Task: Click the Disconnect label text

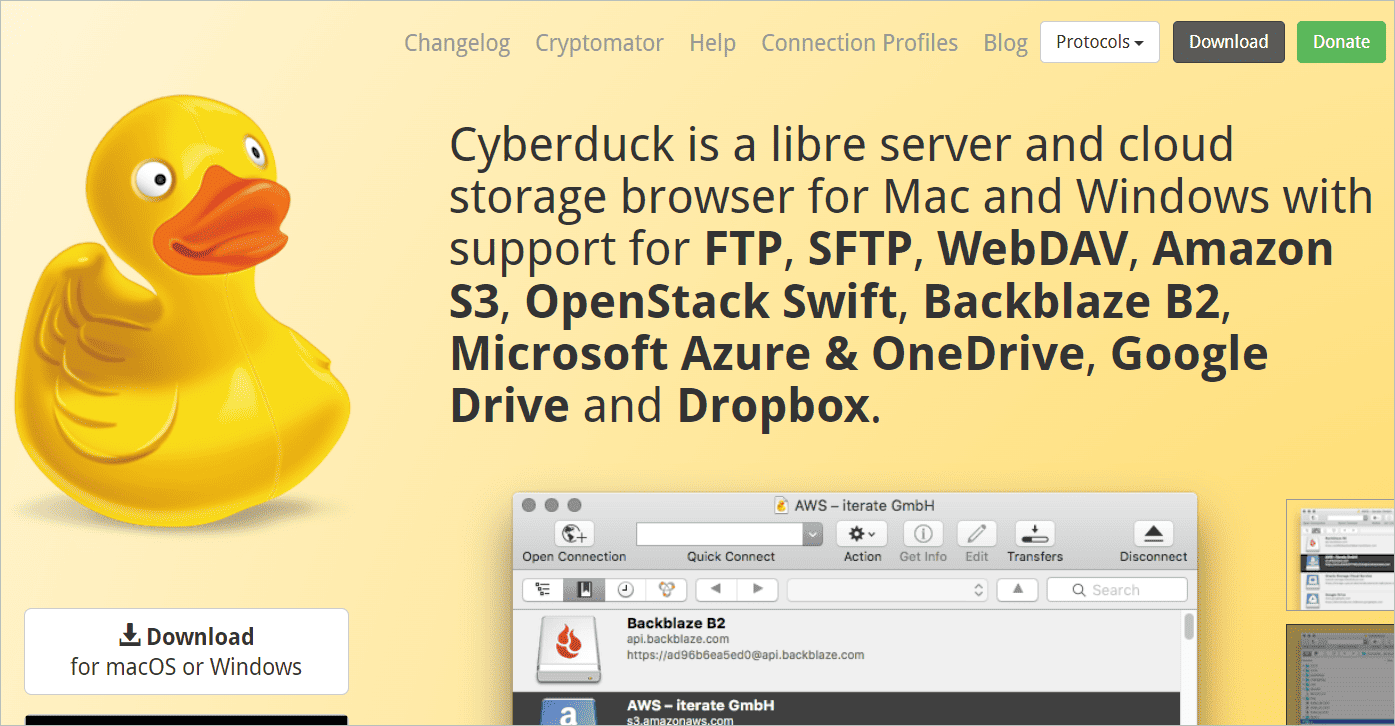Action: (x=1153, y=557)
